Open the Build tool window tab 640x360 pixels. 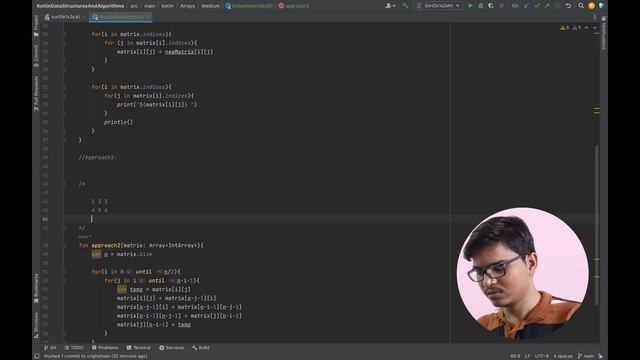coord(201,348)
